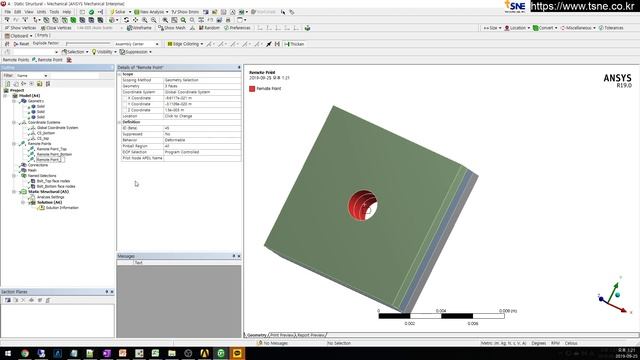The width and height of the screenshot is (640, 360).
Task: Click the Random colors button
Action: tap(209, 28)
